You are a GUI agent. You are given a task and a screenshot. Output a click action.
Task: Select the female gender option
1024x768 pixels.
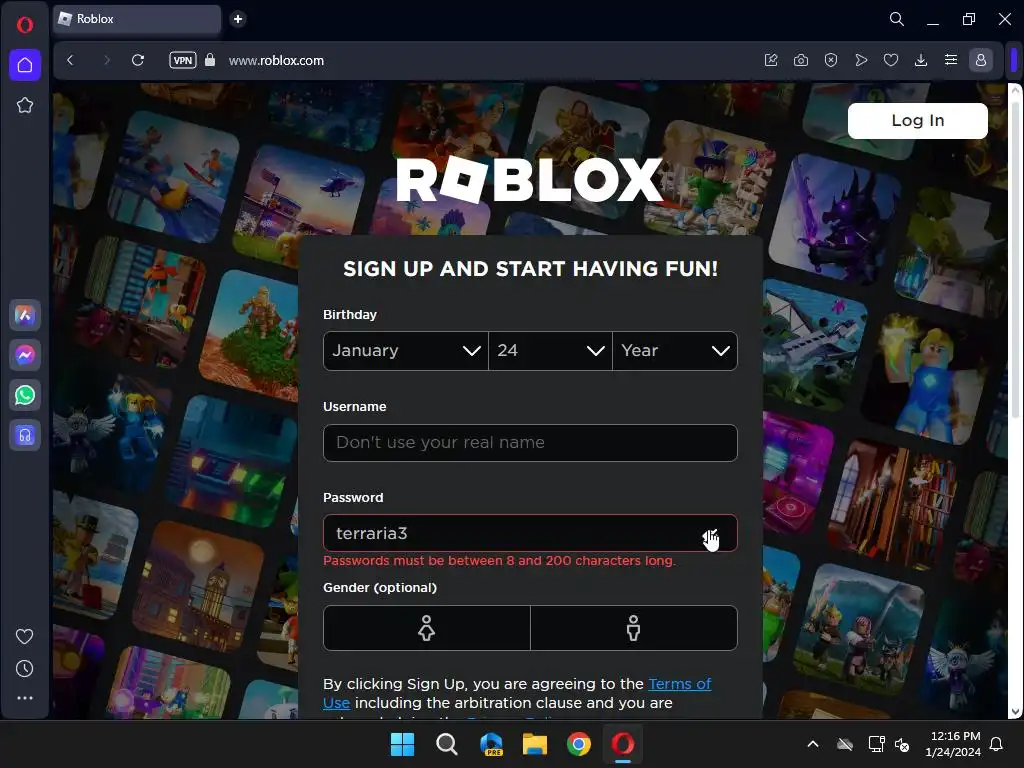(x=426, y=628)
